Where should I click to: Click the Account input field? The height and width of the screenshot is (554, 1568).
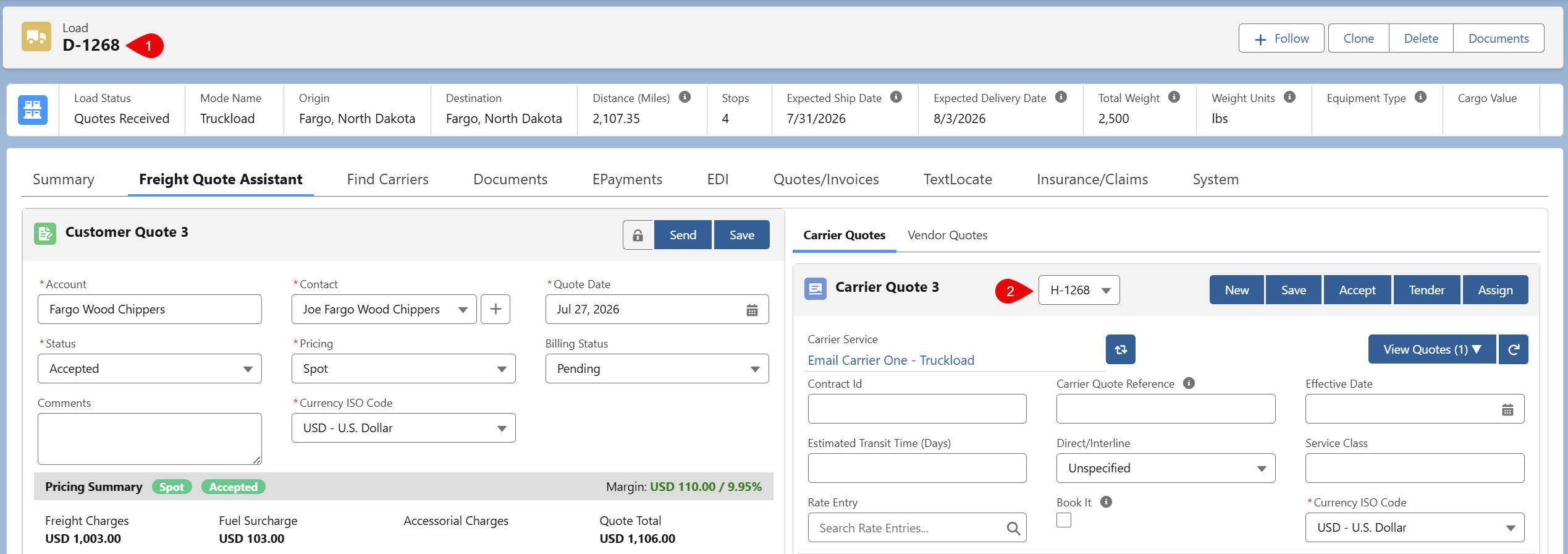[150, 309]
